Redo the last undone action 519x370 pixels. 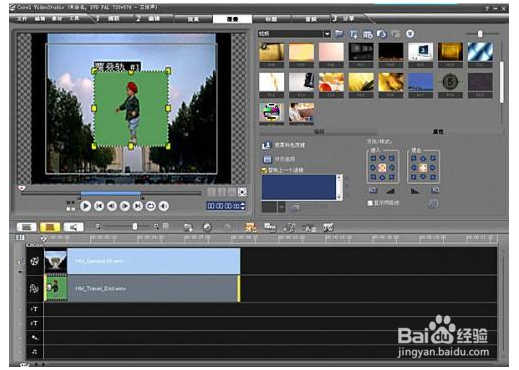tap(227, 227)
